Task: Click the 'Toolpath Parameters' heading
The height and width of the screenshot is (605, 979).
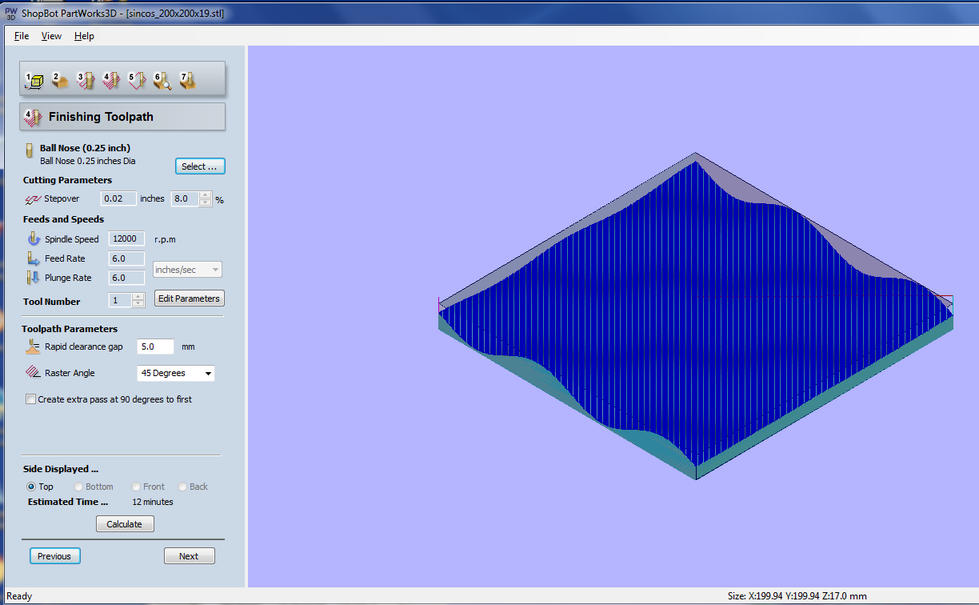Action: tap(70, 328)
